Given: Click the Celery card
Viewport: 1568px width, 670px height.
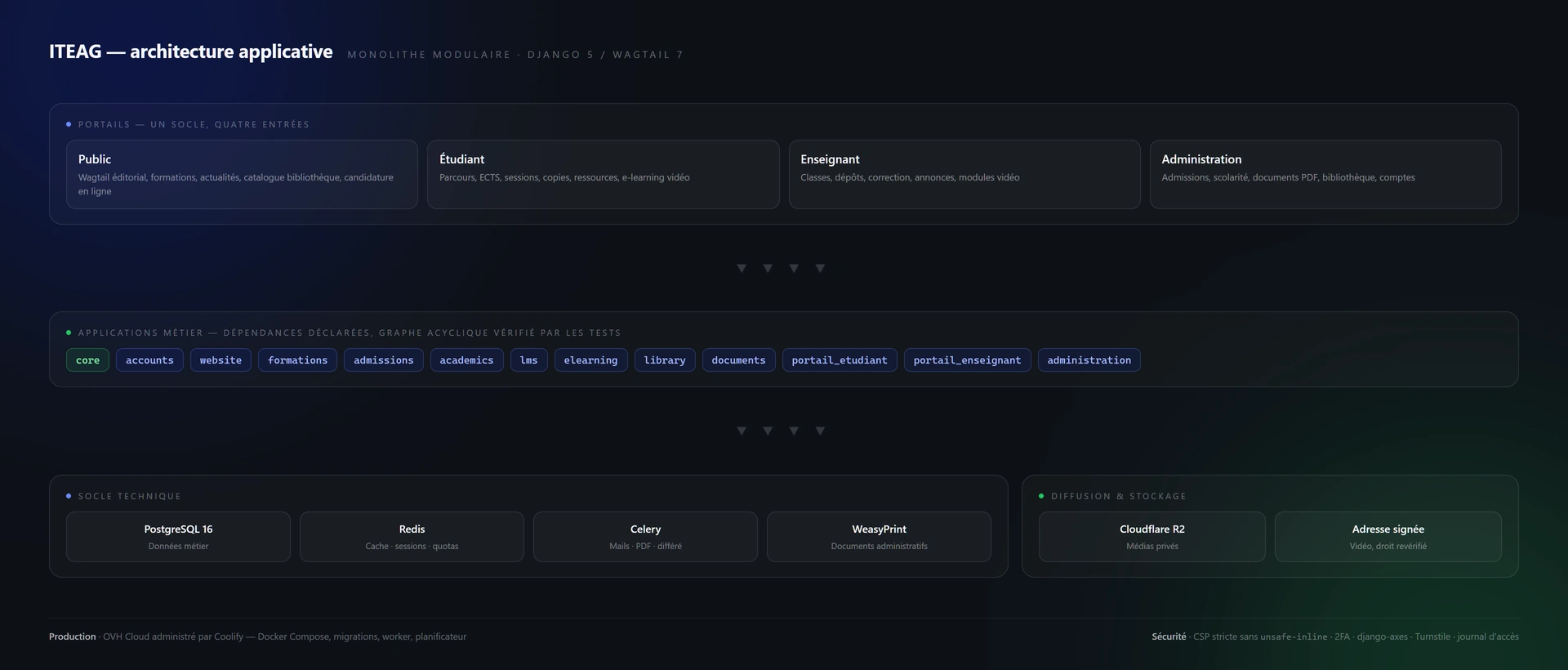Looking at the screenshot, I should [x=645, y=537].
